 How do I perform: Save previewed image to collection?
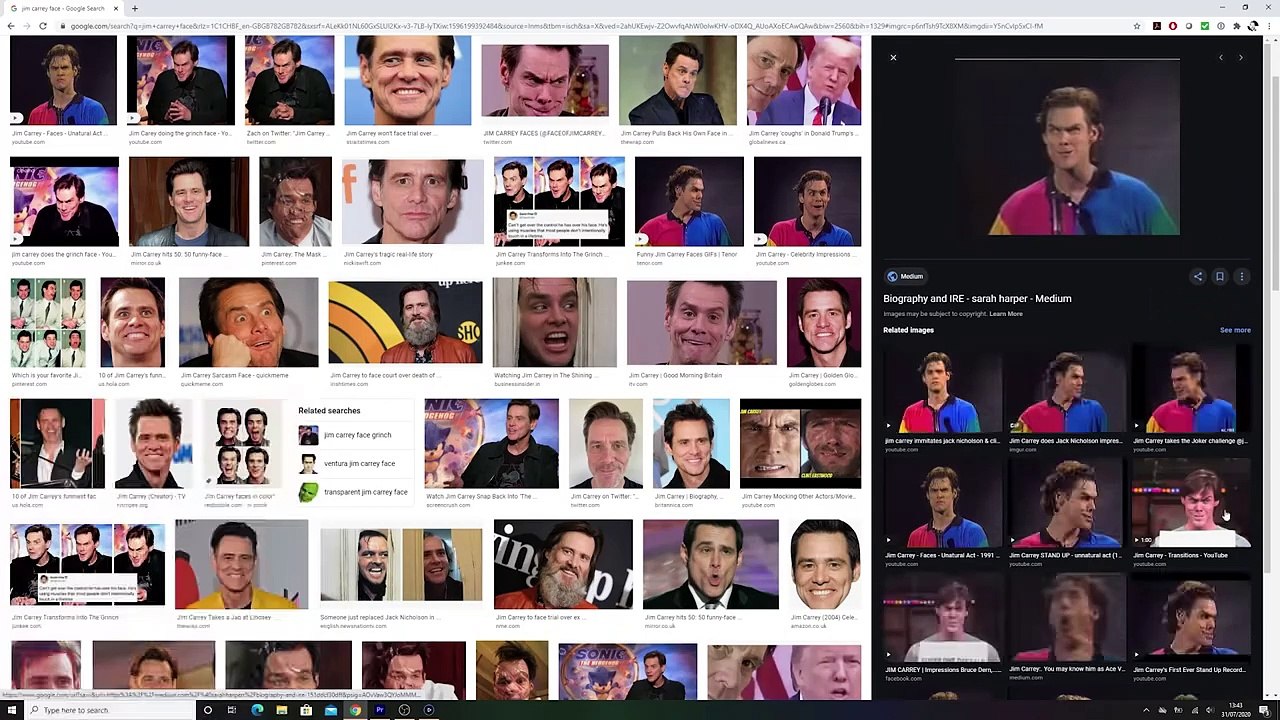pyautogui.click(x=1220, y=277)
